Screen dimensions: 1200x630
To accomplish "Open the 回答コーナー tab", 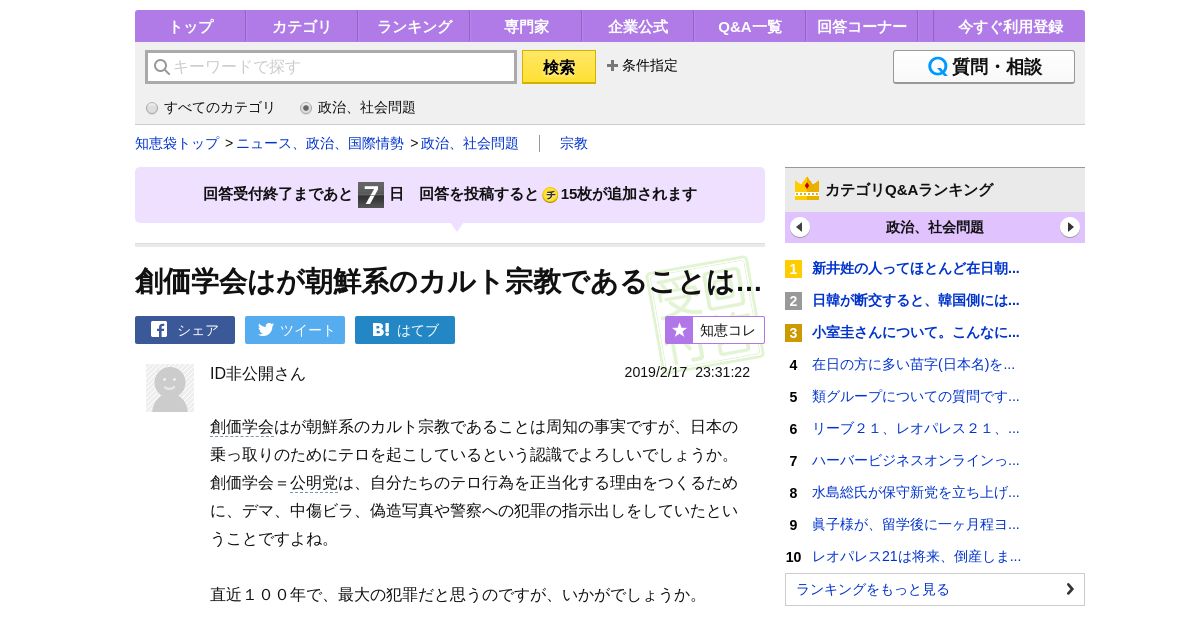I will coord(862,26).
